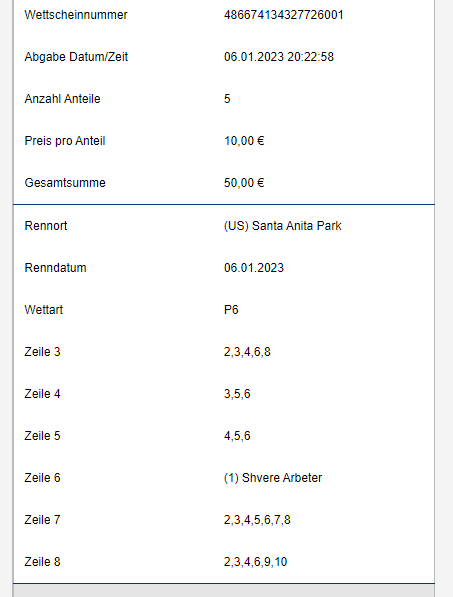Screen dimensions: 453x597
Task: Click the Rennort label
Action: [x=46, y=226]
